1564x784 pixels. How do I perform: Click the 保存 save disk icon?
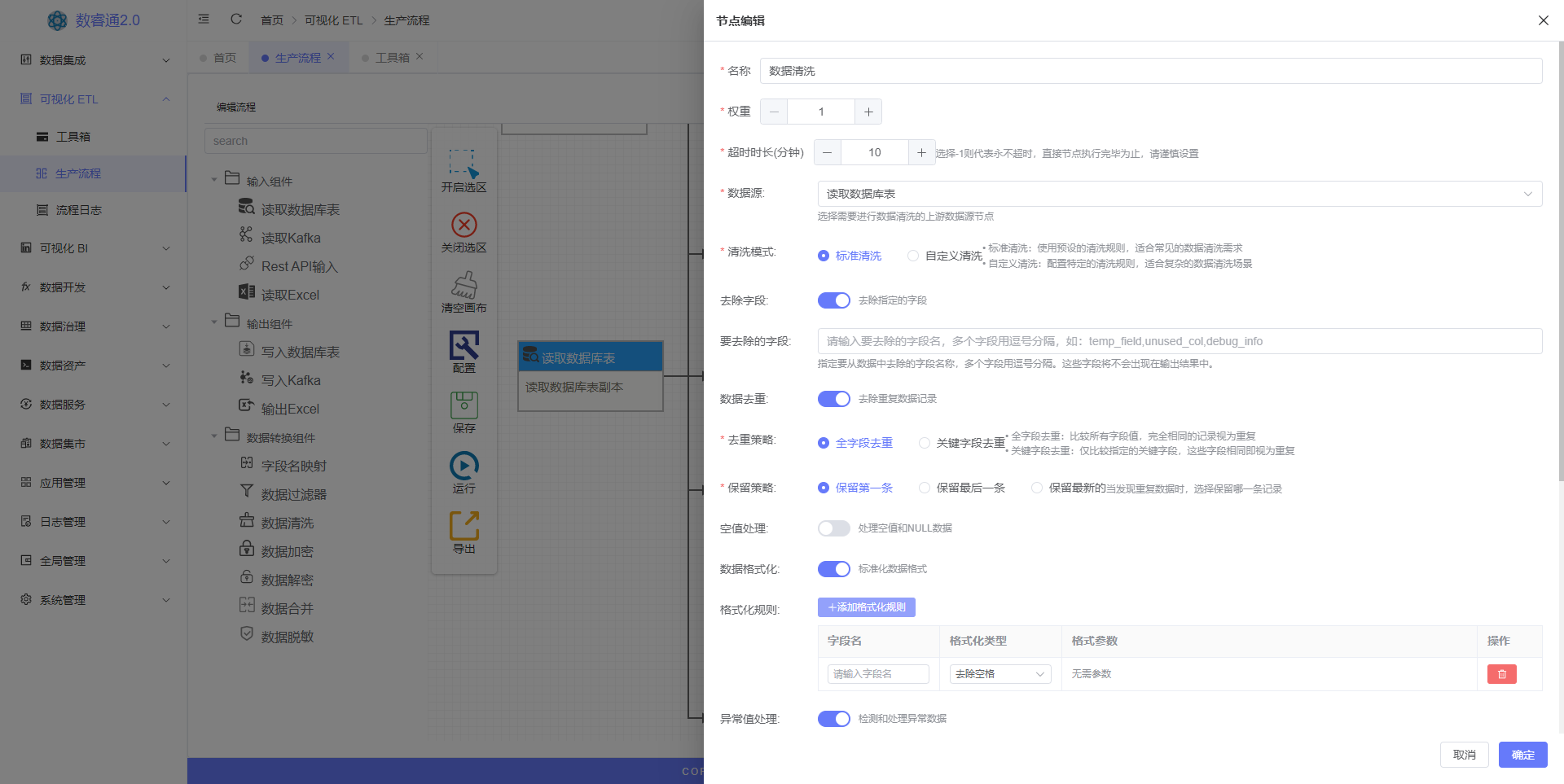tap(463, 405)
